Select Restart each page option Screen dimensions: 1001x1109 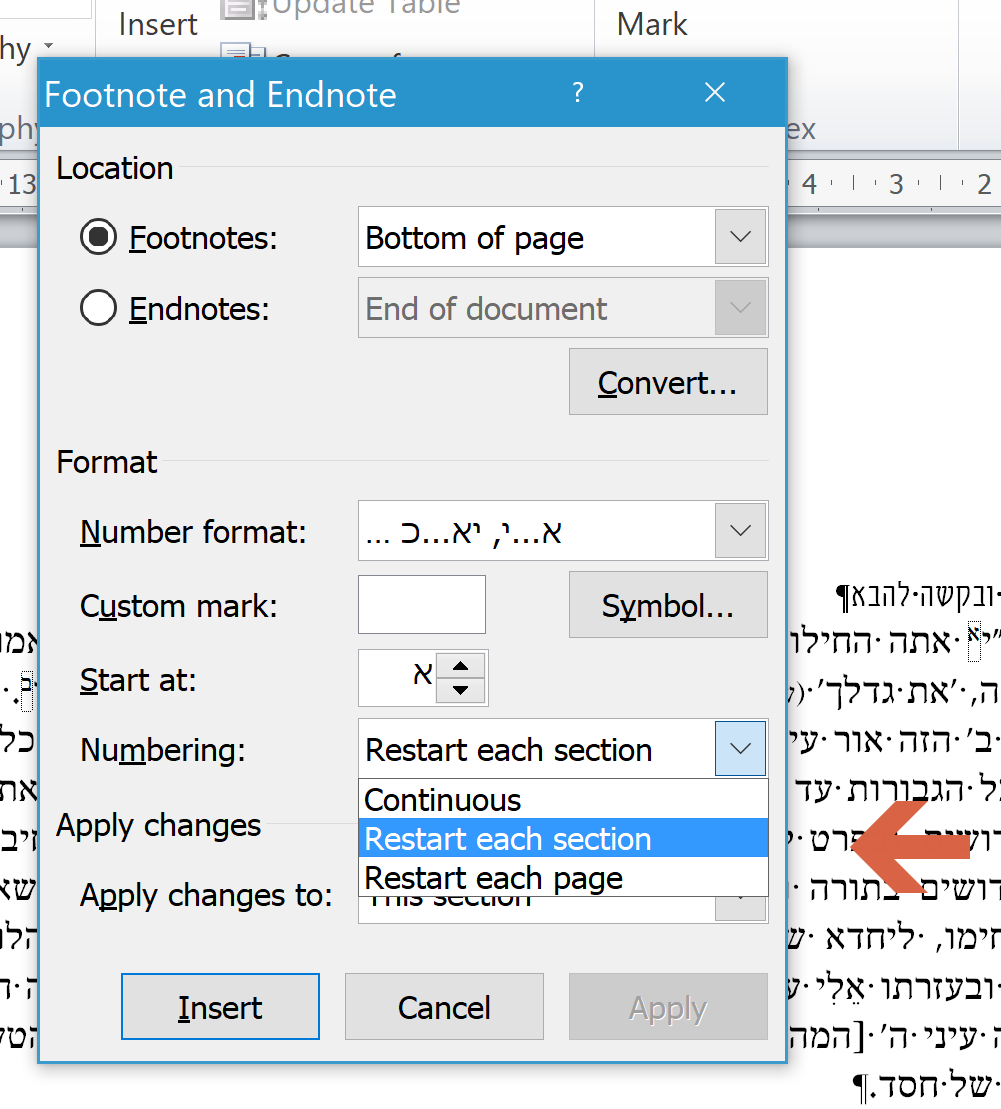[494, 878]
